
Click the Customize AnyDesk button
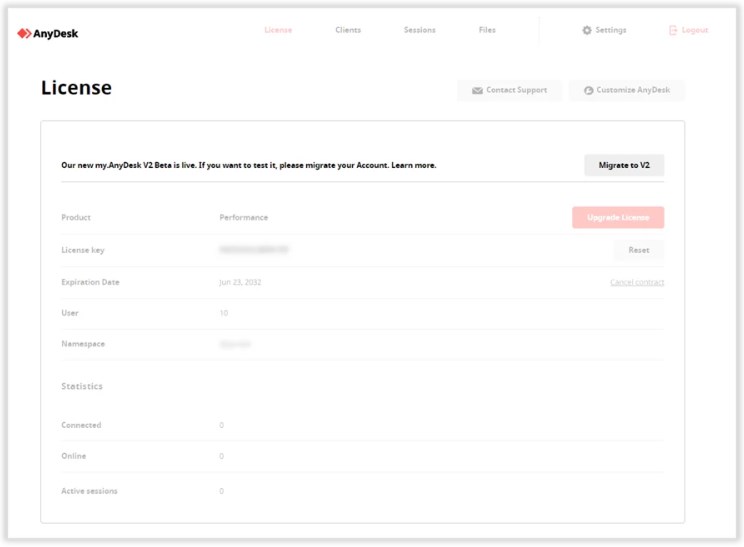[x=627, y=90]
